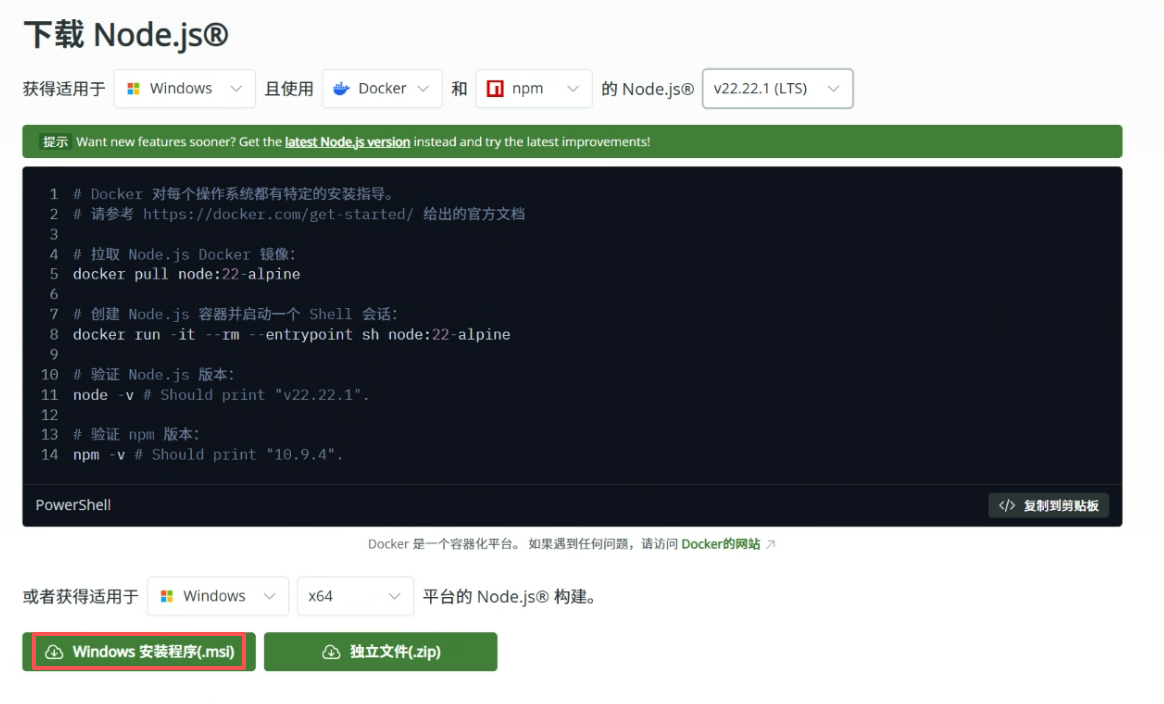
Task: Click the Windows logo icon in top dropdown
Action: click(x=134, y=88)
